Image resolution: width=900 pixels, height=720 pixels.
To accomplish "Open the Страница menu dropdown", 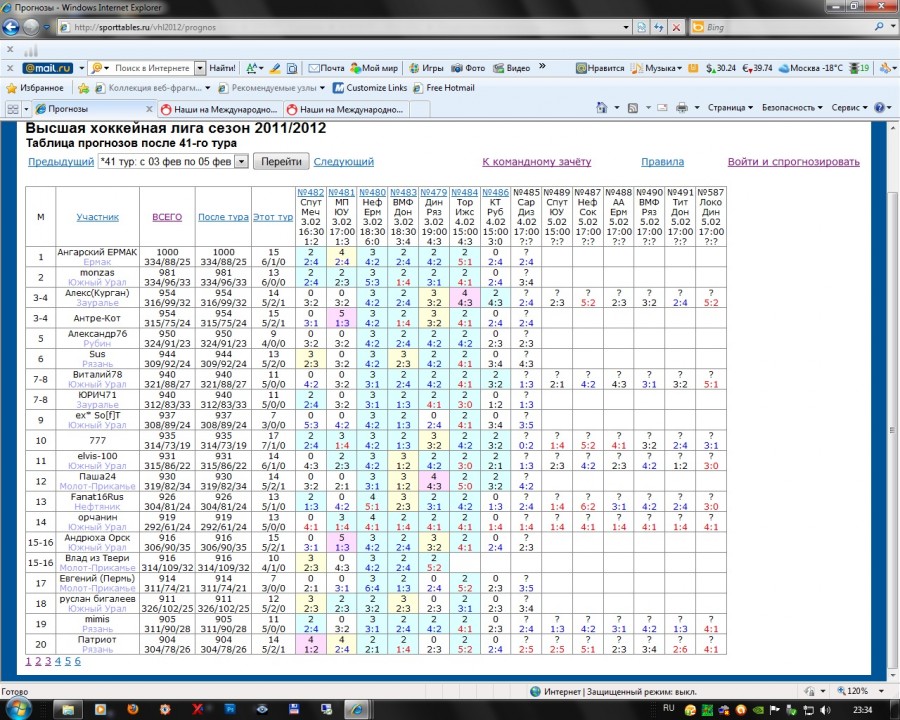I will 730,108.
